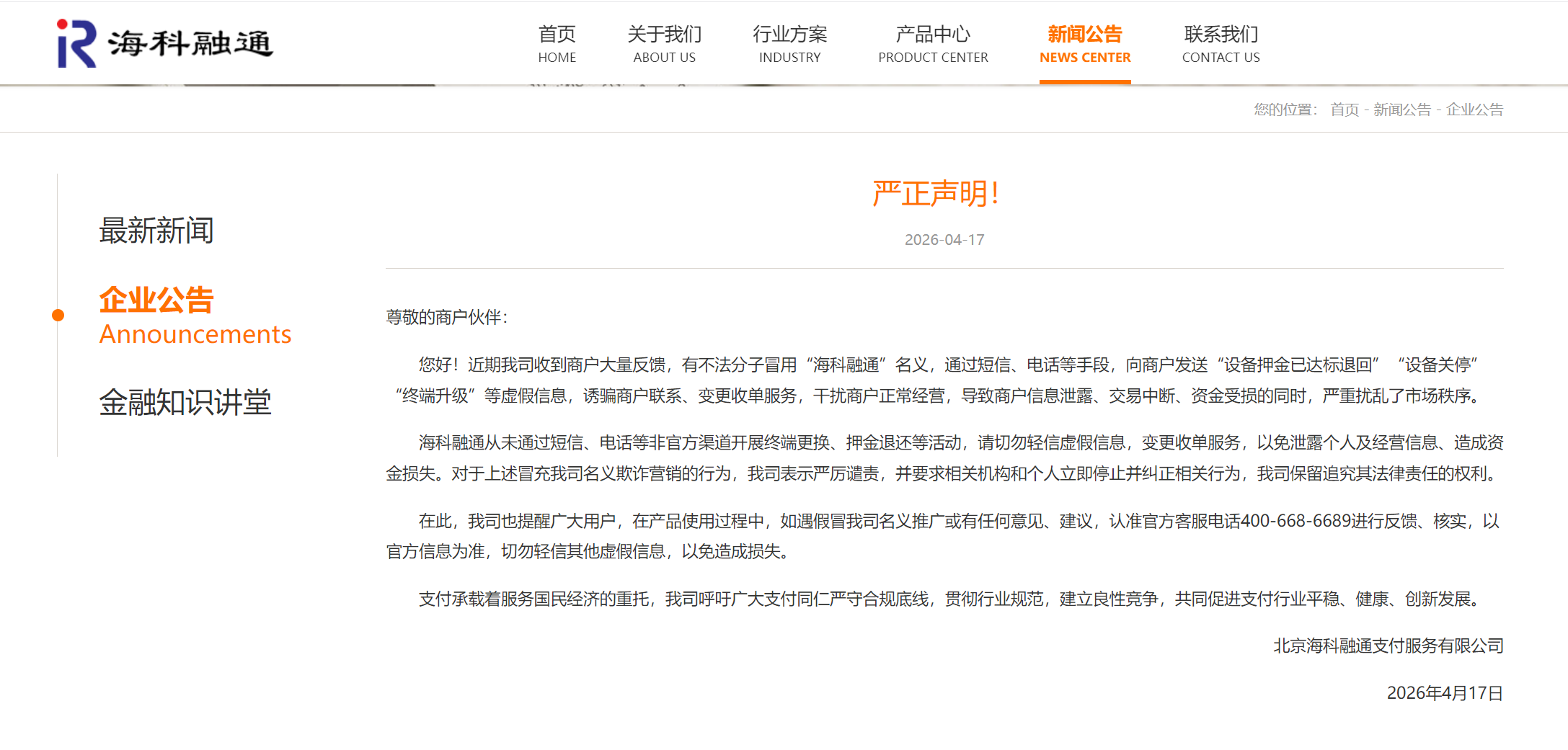
Task: Click 新闻公告 in the breadcrumb trail
Action: (1401, 110)
